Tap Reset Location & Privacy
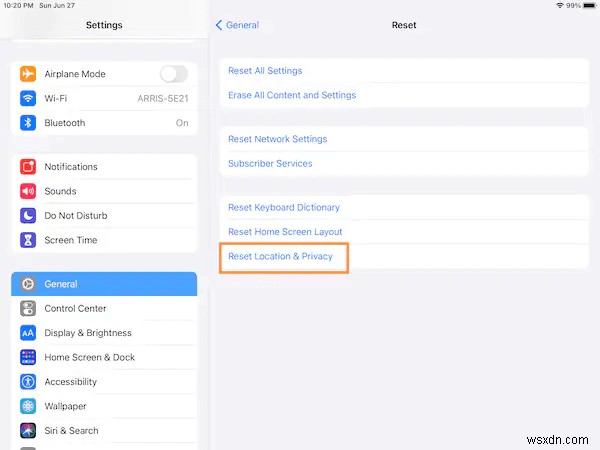The image size is (600, 450). coord(404,256)
